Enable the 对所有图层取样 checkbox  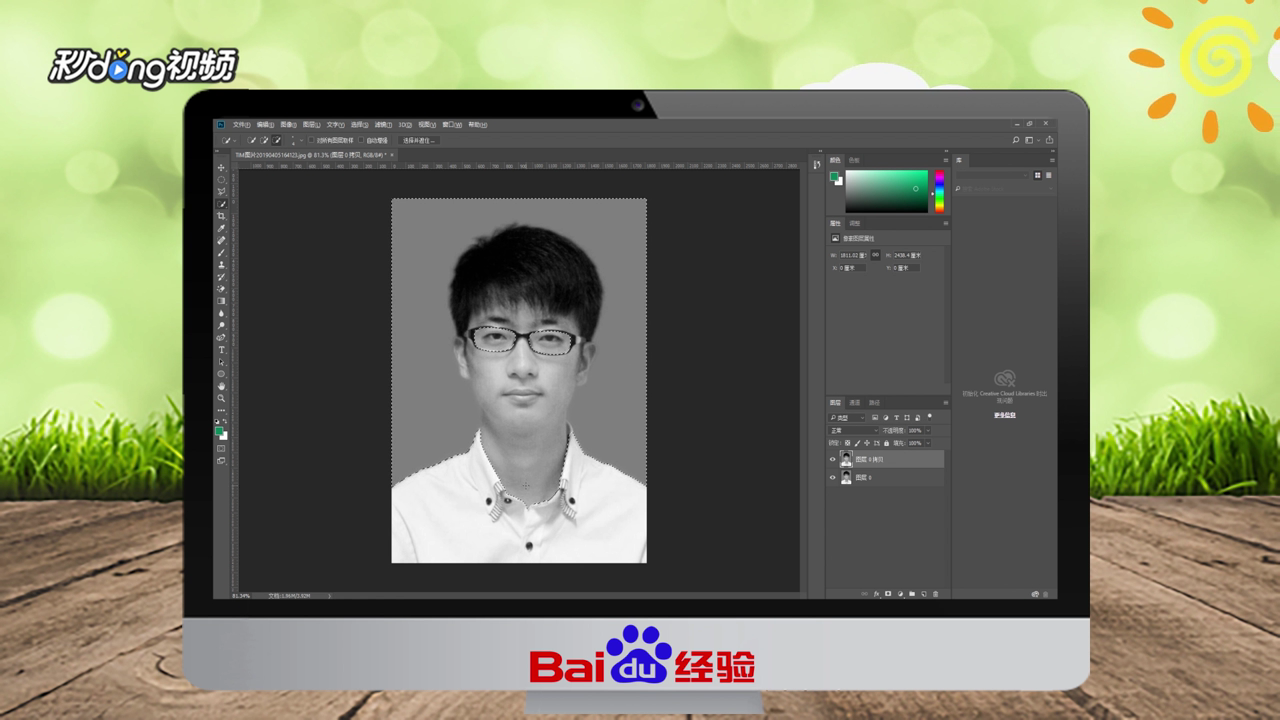click(311, 139)
